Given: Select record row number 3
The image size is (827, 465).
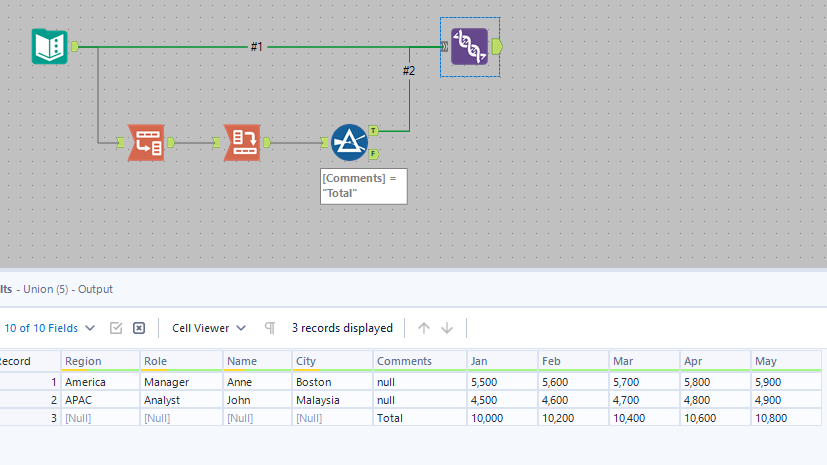Looking at the screenshot, I should 30,418.
